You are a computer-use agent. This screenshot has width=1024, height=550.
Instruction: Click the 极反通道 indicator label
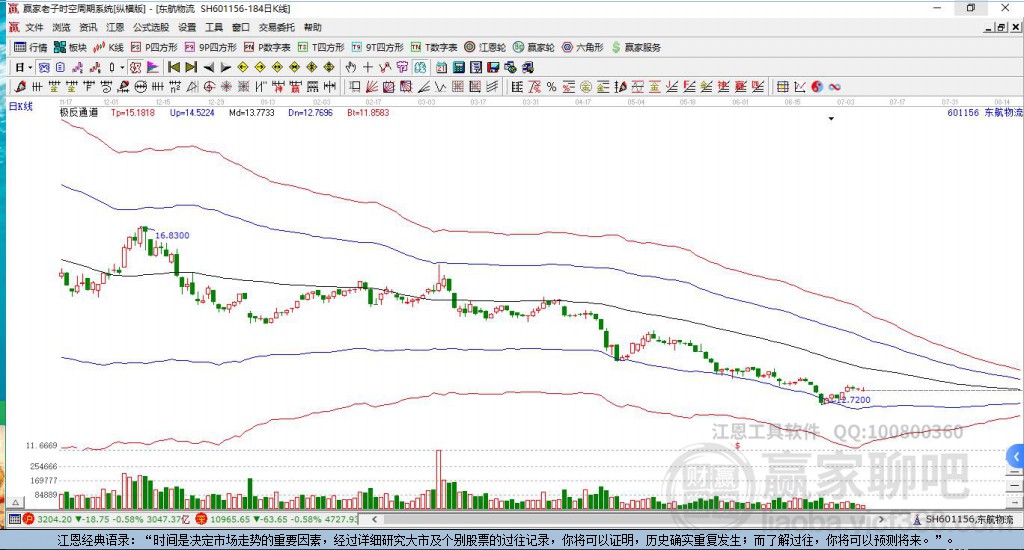(79, 112)
